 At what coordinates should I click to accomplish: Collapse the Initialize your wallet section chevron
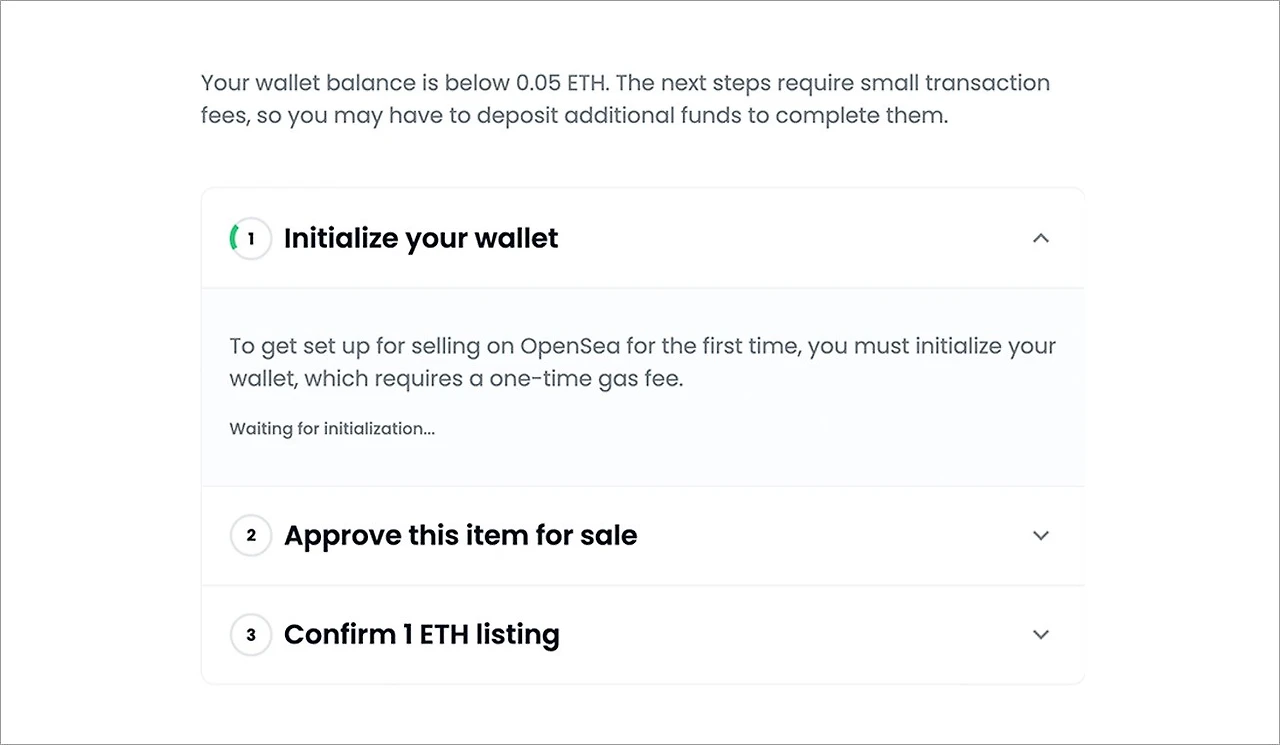point(1041,238)
